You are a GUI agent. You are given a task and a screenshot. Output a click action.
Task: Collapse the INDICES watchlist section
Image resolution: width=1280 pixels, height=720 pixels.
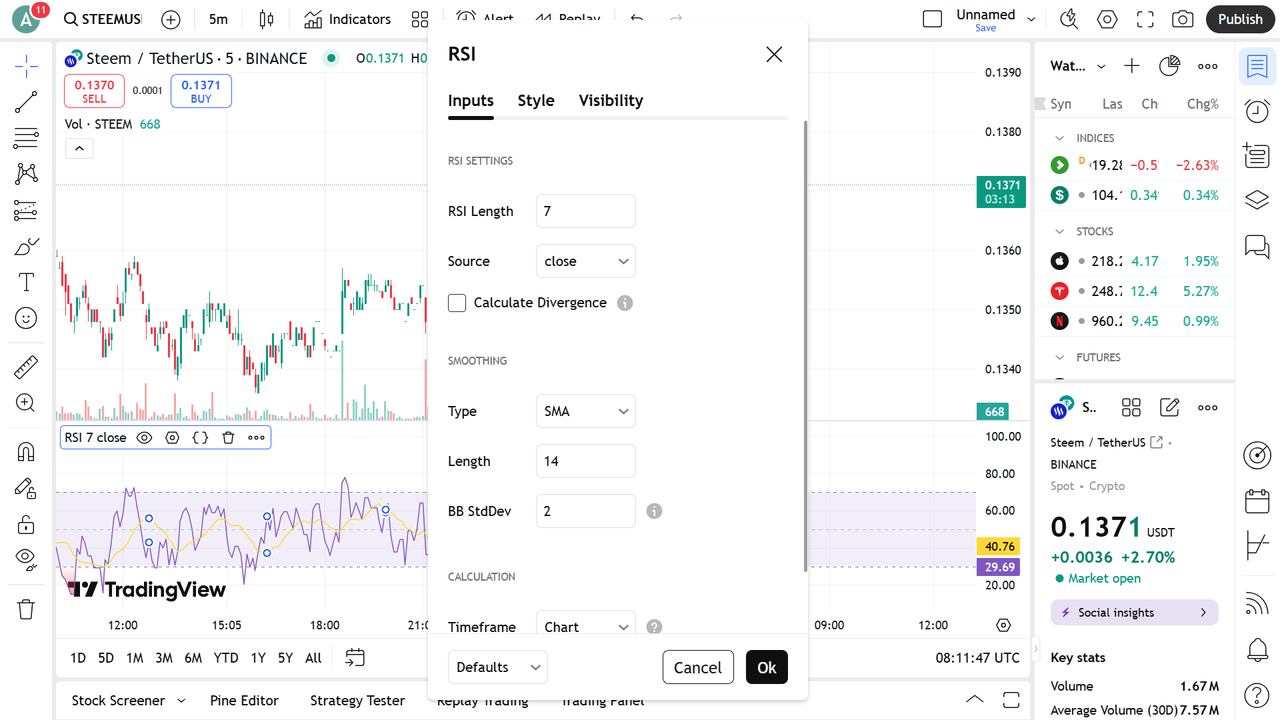pyautogui.click(x=1060, y=138)
